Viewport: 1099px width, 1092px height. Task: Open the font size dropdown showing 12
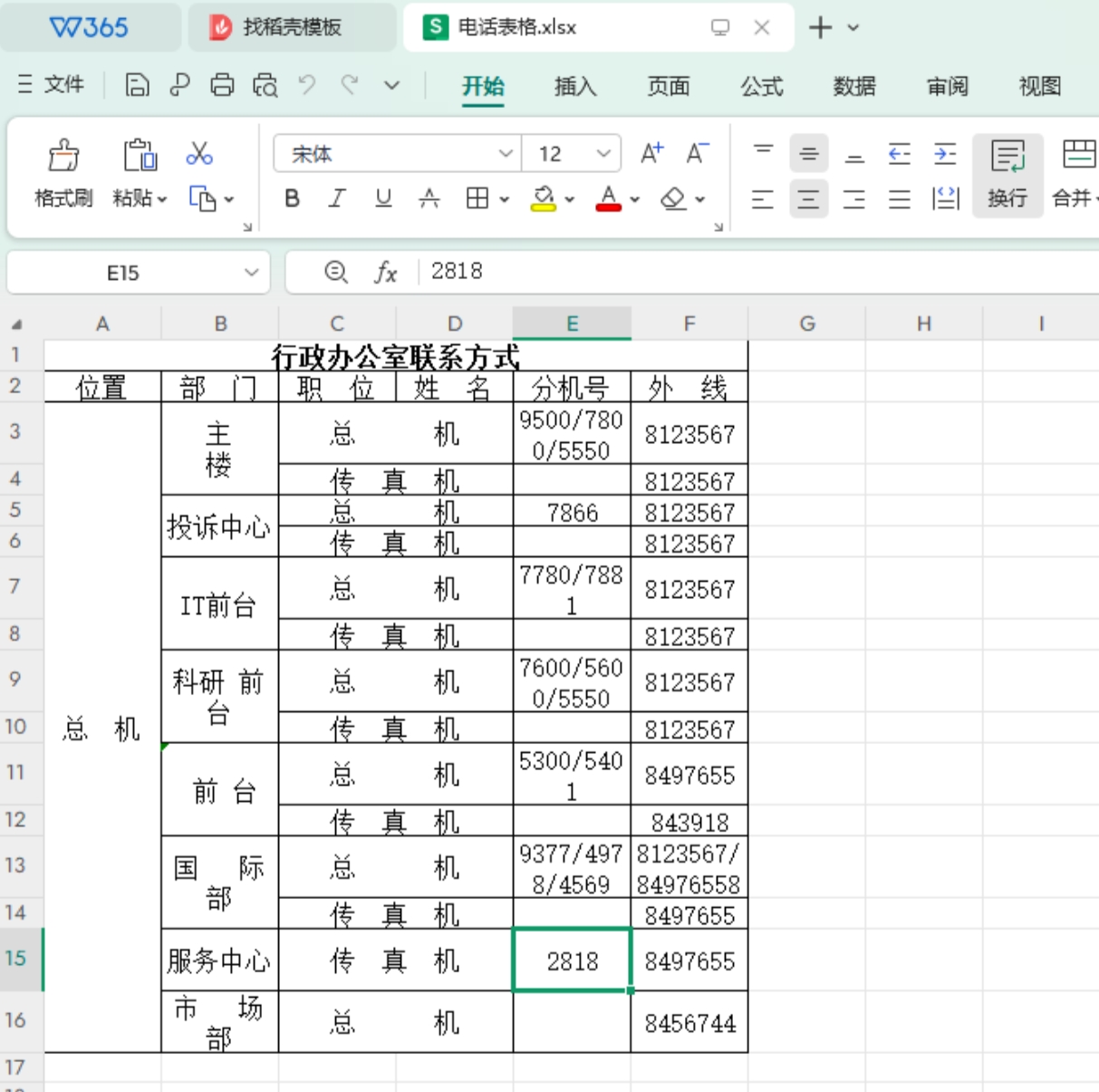coord(603,154)
